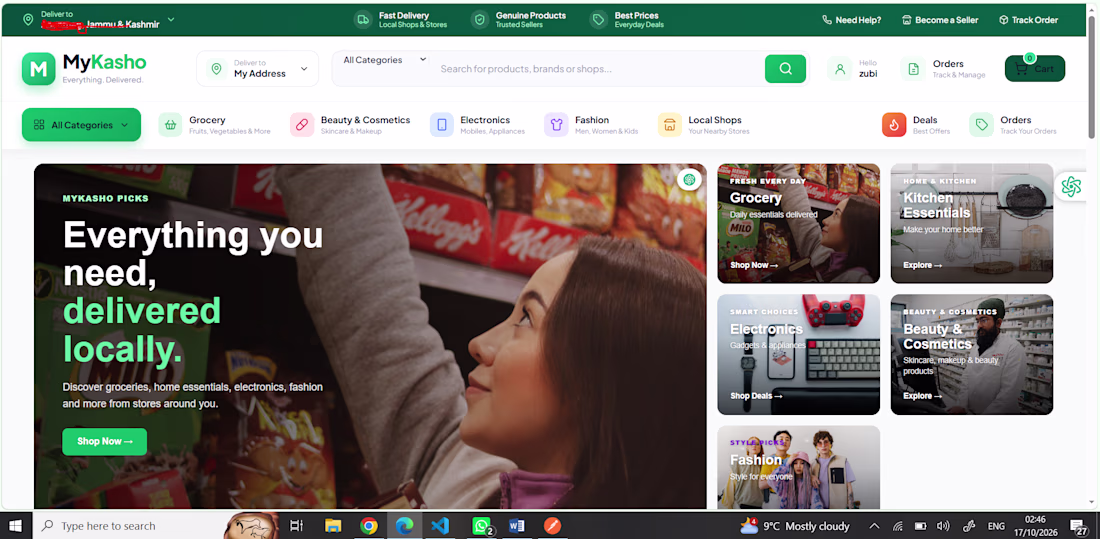
Task: Click Explore on Beauty & Cosmetics card
Action: (923, 396)
